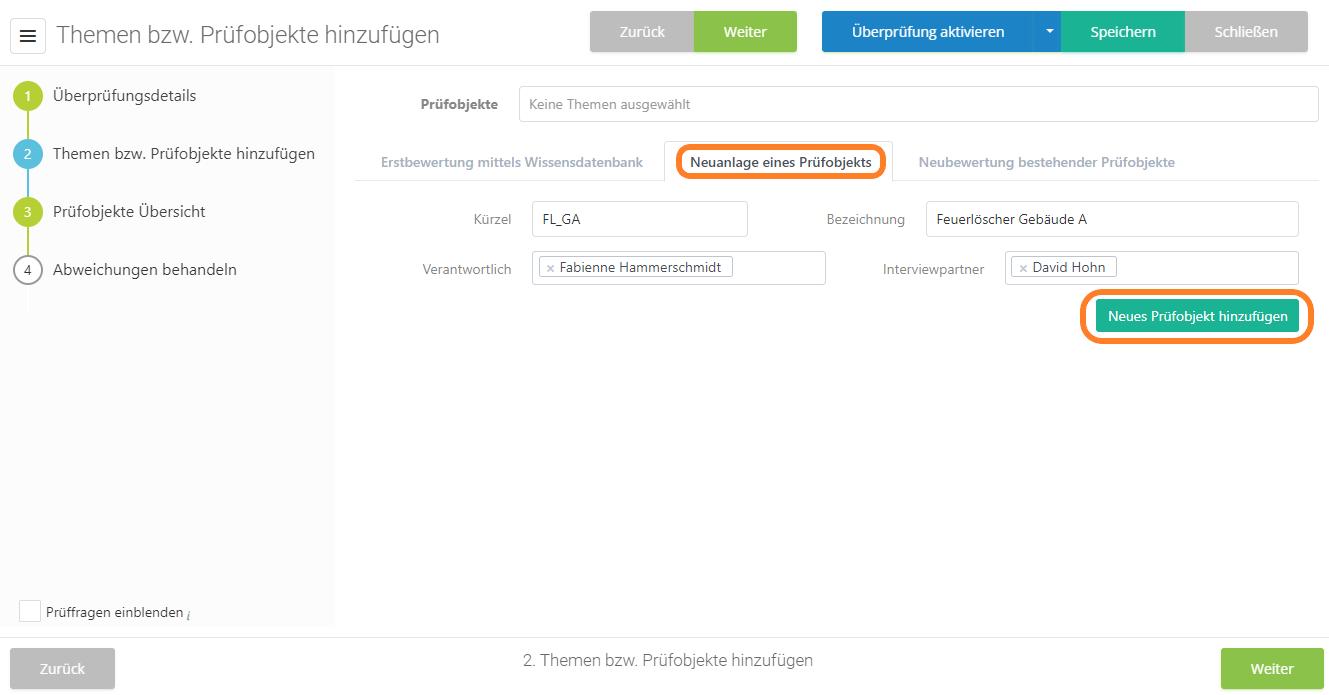
Task: Click step 3 circle Prüfobjekte Übersicht
Action: 28,212
